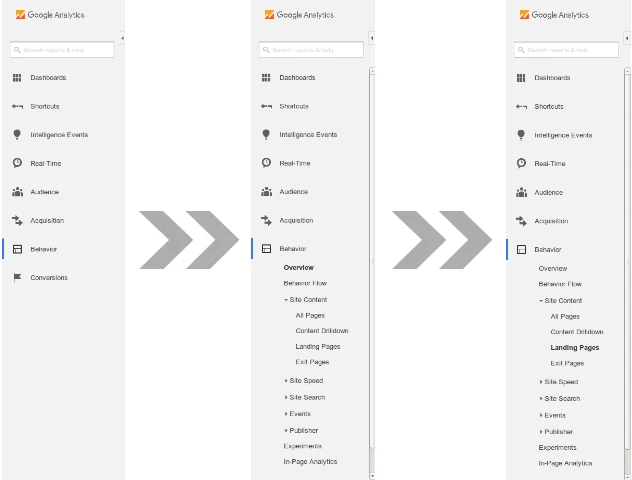Expand Events in right panel
This screenshot has height=480, width=632.
541,415
